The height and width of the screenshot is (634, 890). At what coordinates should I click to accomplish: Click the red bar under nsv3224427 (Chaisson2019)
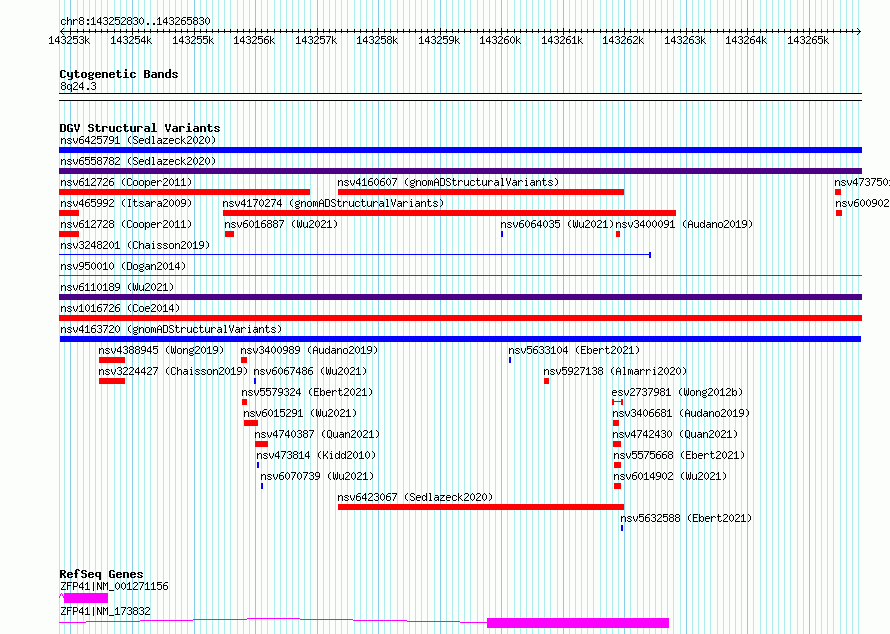coord(112,381)
